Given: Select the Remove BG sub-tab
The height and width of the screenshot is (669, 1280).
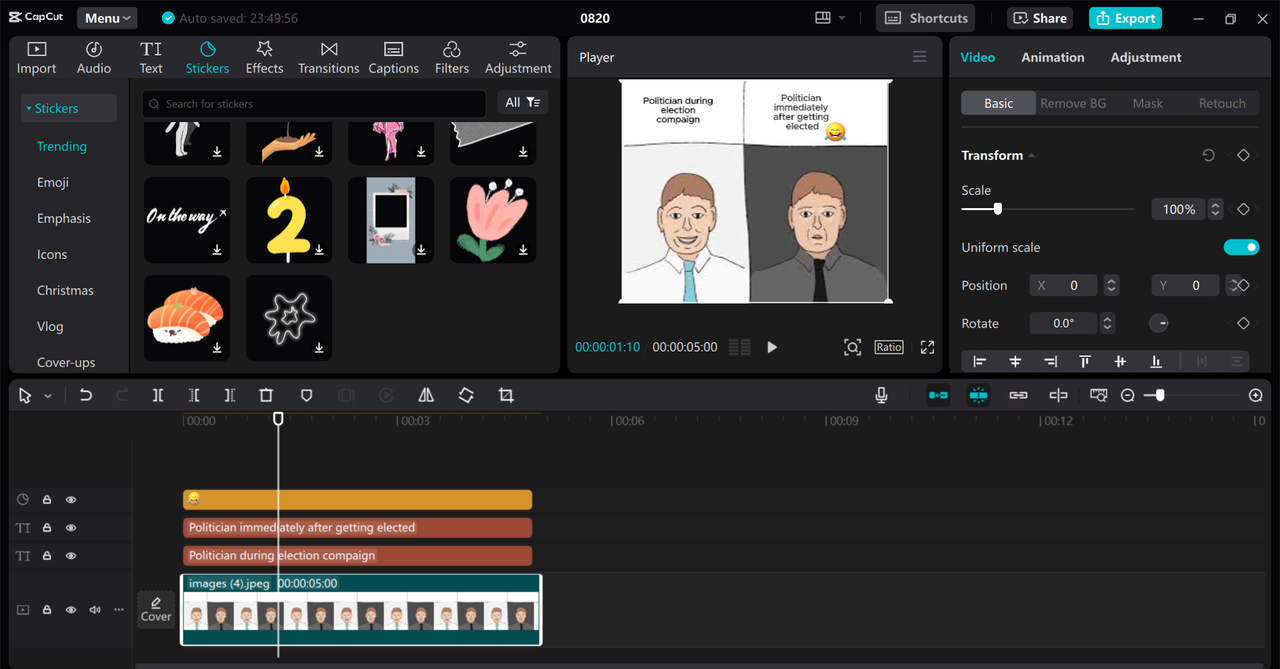Looking at the screenshot, I should [1073, 103].
